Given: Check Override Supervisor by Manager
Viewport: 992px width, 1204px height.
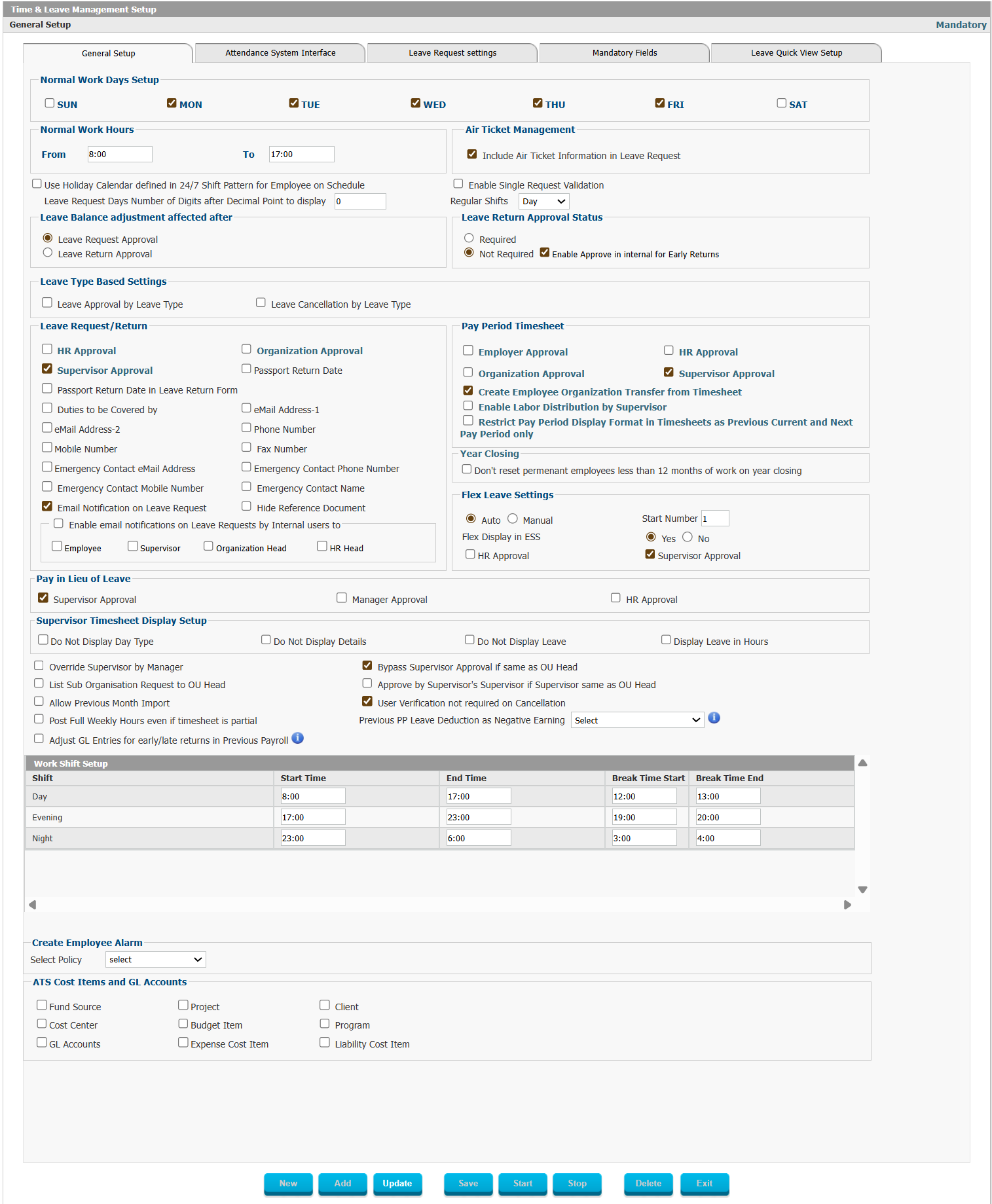Looking at the screenshot, I should click(x=39, y=665).
